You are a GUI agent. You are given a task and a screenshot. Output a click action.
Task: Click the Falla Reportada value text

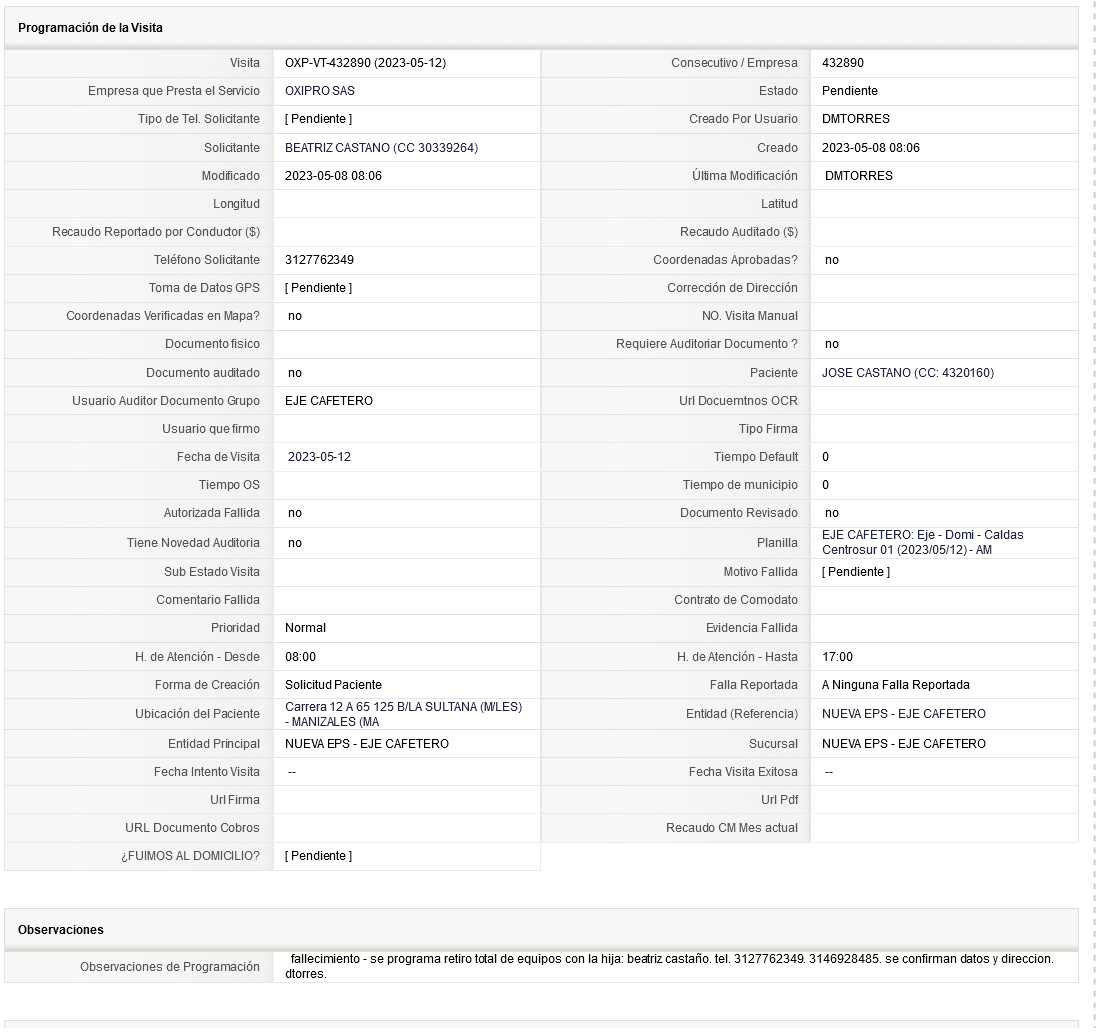click(x=896, y=685)
